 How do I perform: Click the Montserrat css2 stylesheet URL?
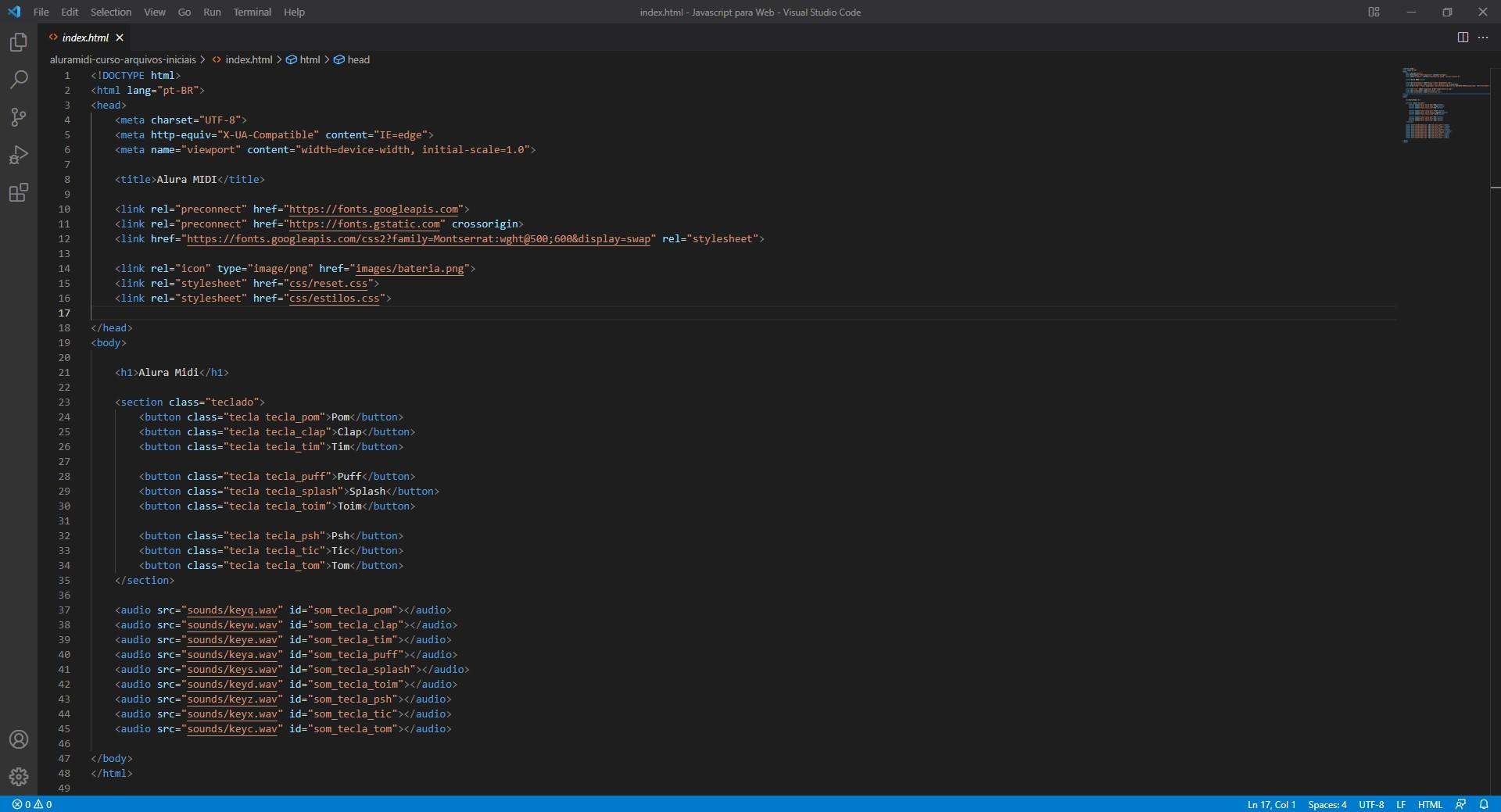click(418, 238)
